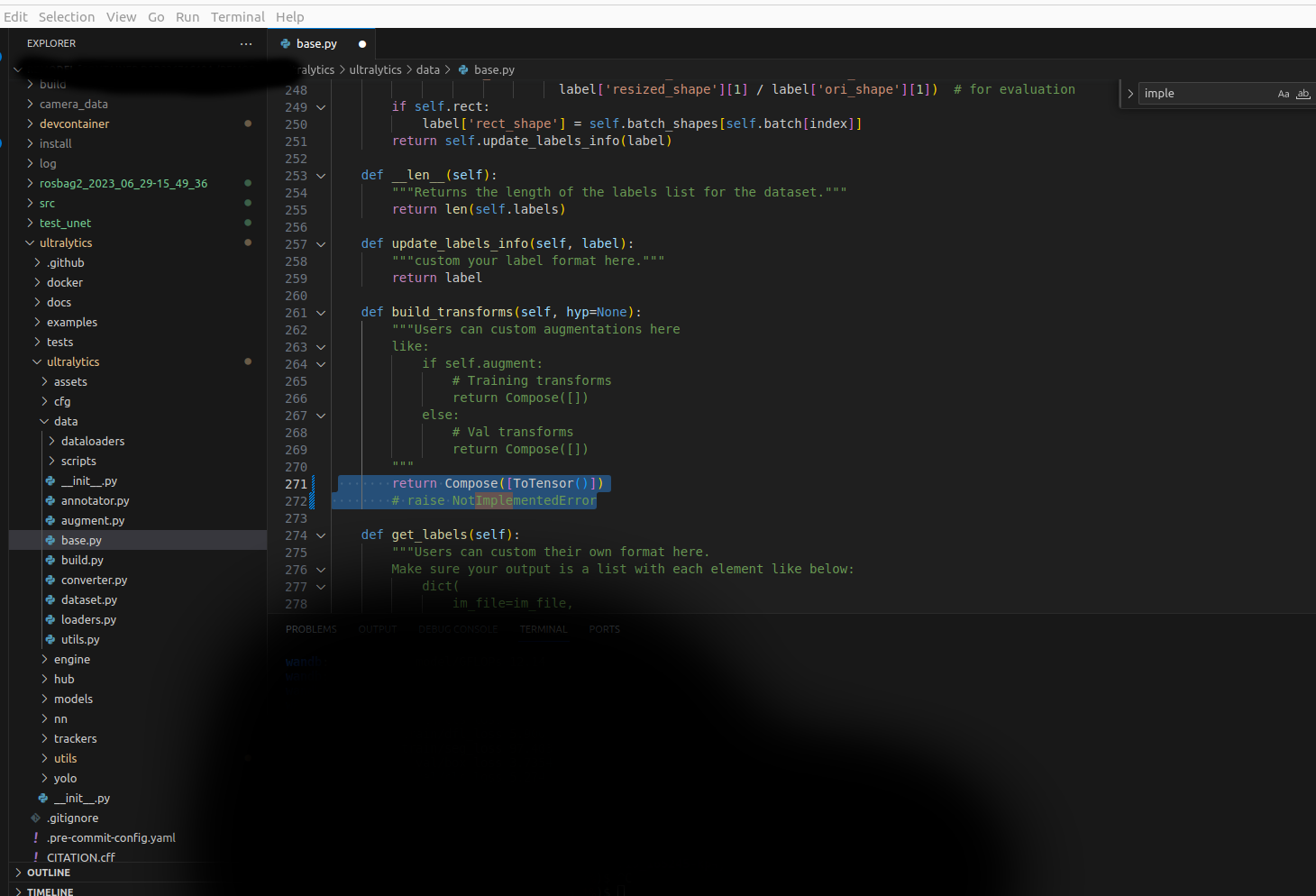Click the Python icon beside annotator.py

[50, 500]
